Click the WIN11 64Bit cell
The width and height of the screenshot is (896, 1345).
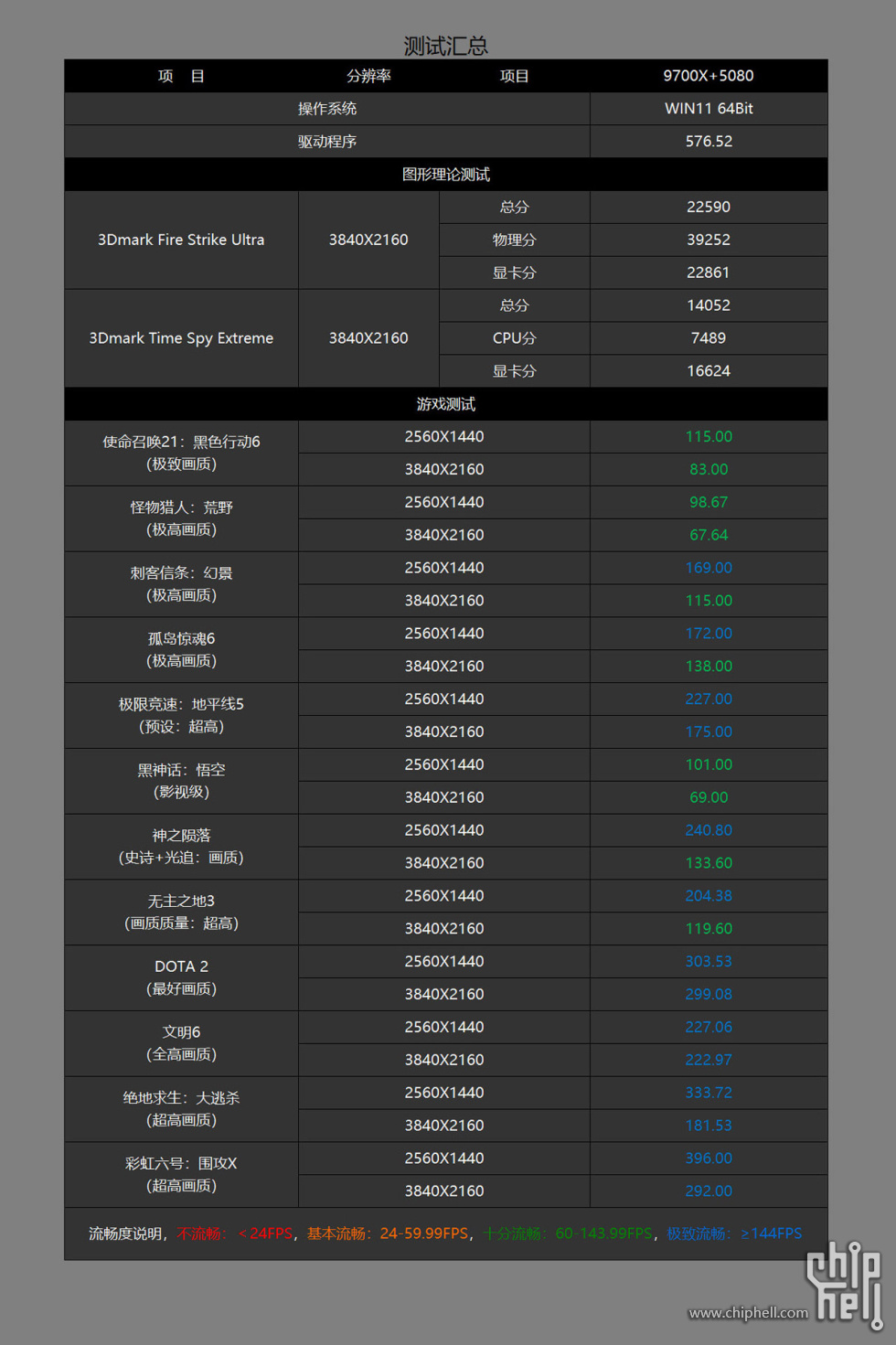coord(709,109)
